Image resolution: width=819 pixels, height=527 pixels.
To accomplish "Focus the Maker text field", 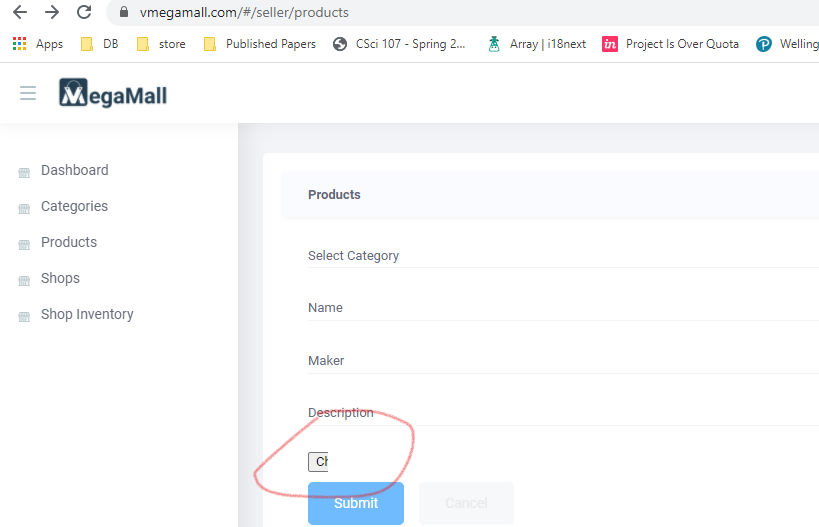I will 560,360.
